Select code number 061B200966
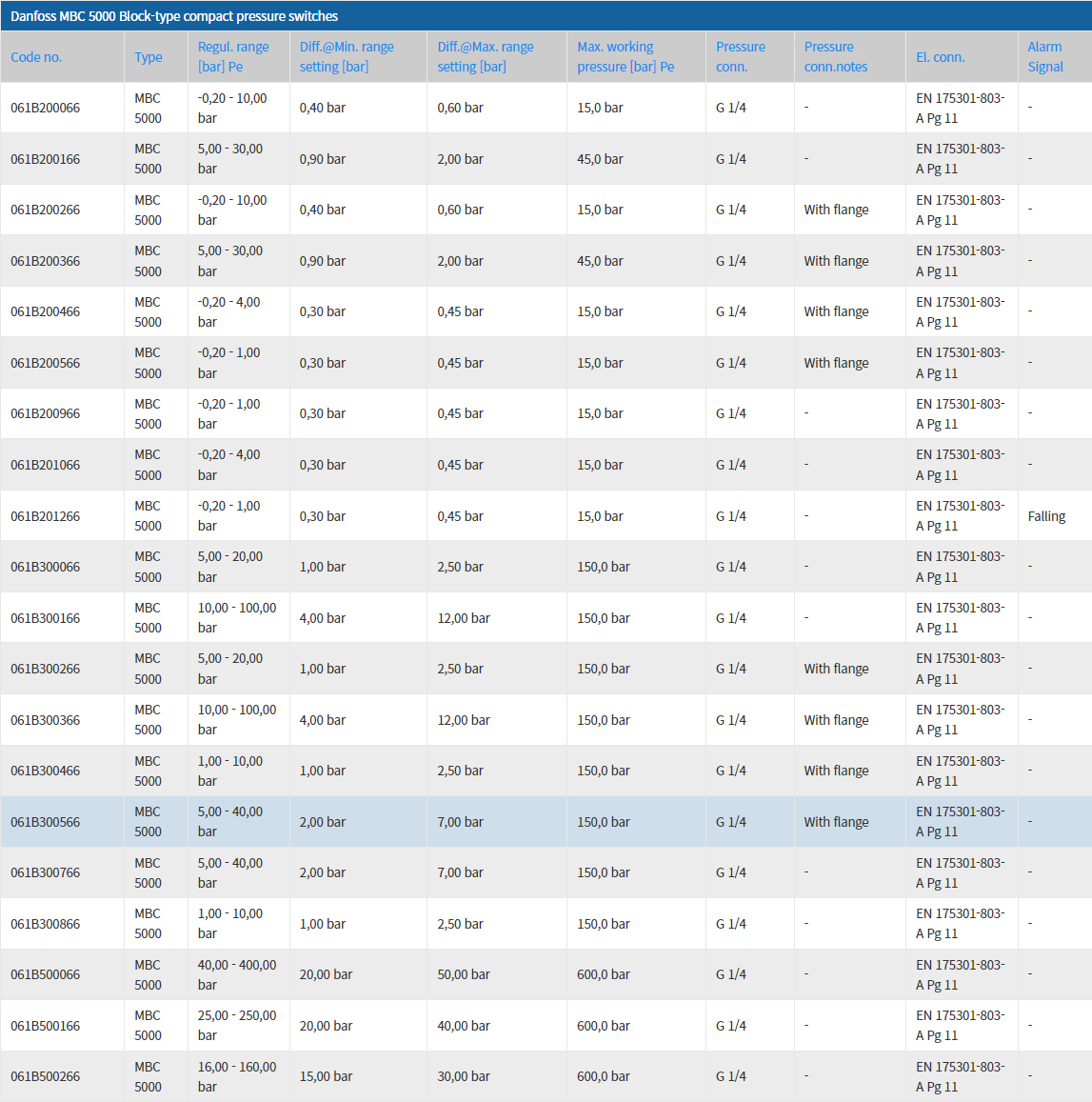The width and height of the screenshot is (1092, 1102). click(x=45, y=413)
